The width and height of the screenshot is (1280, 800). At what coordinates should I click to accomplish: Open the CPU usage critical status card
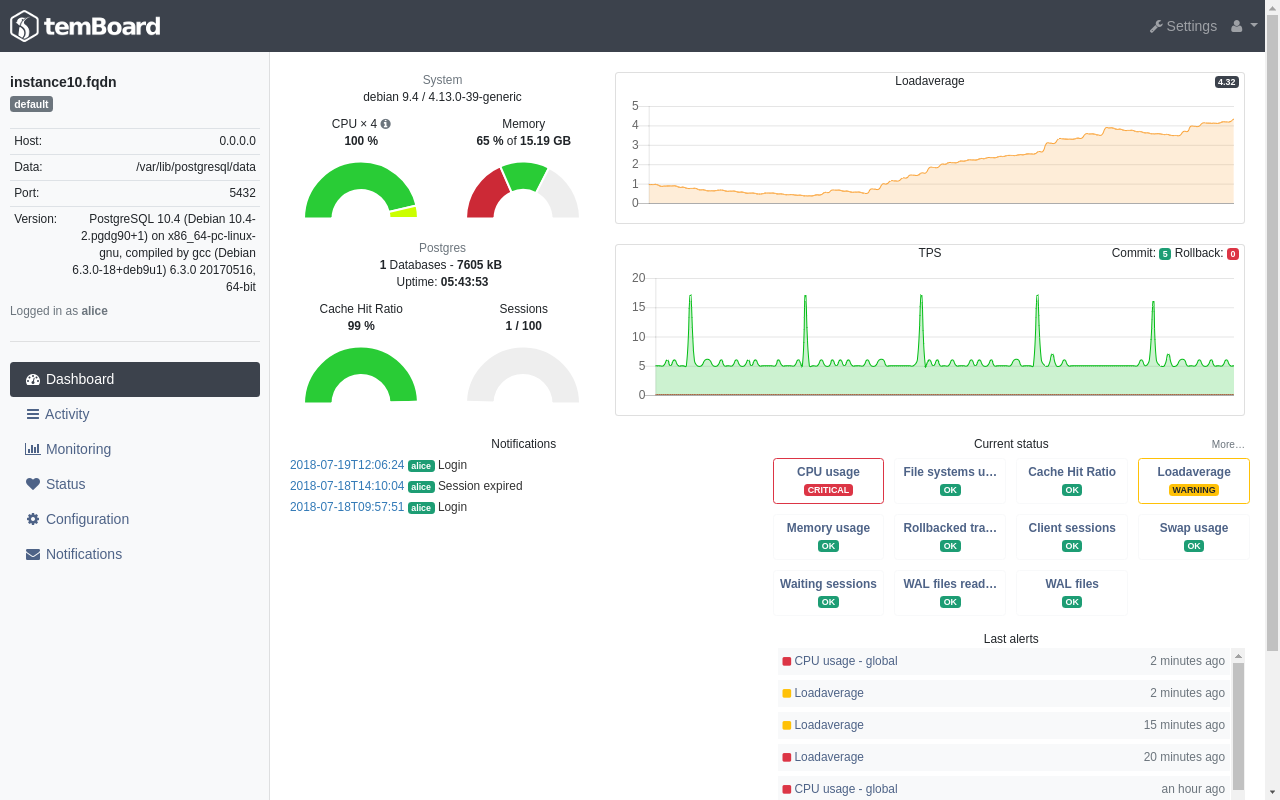828,481
